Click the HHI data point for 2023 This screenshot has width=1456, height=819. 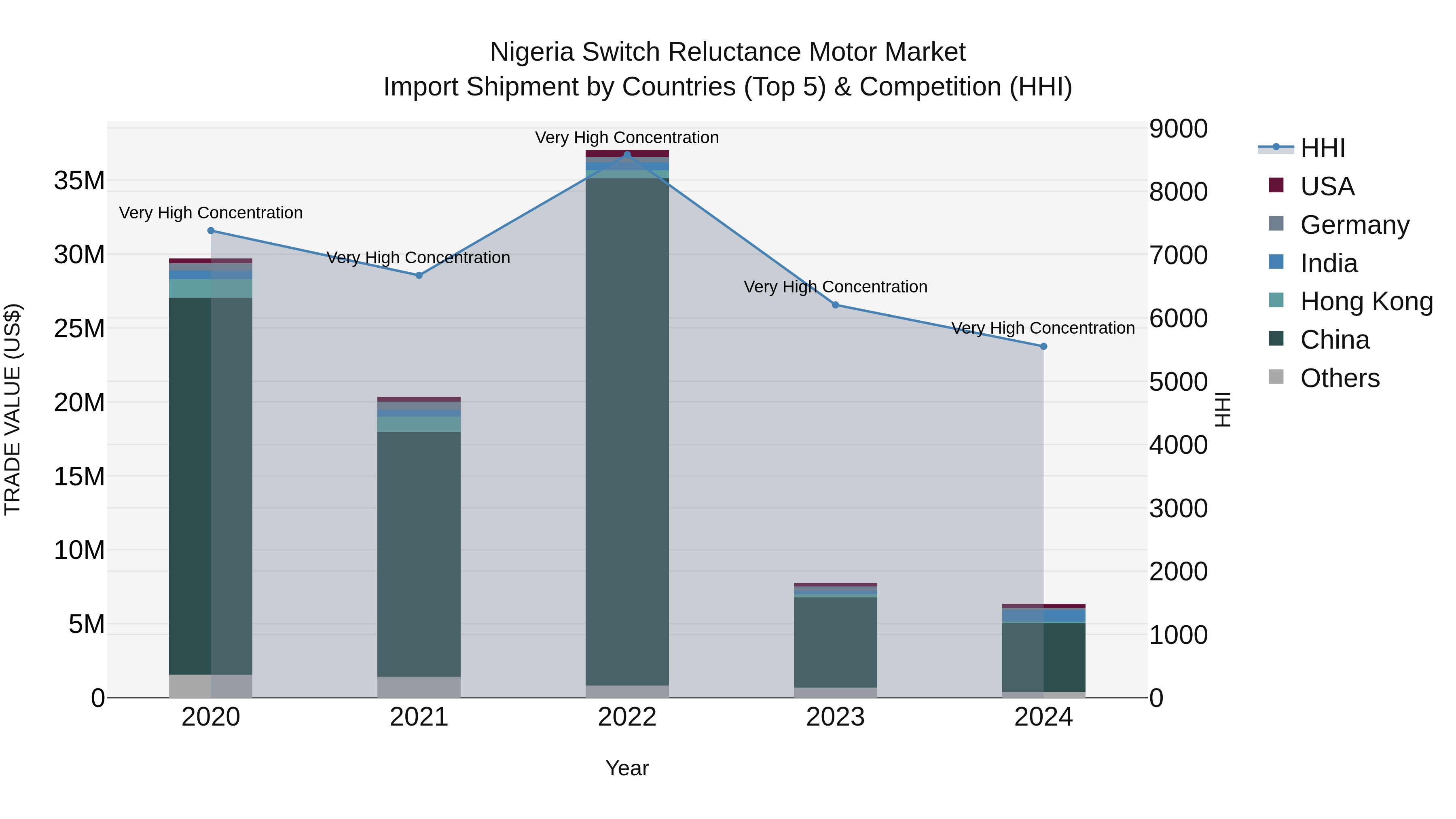tap(836, 305)
